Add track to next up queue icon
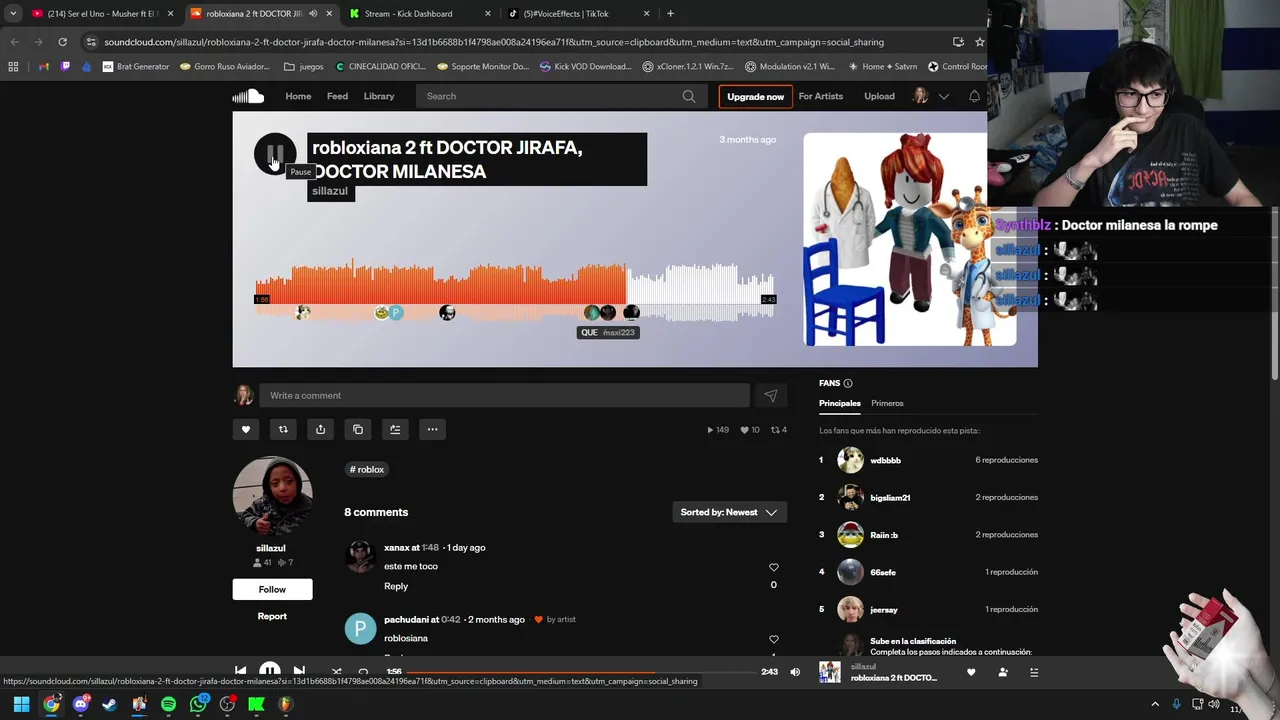Viewport: 1280px width, 720px height. [x=395, y=429]
